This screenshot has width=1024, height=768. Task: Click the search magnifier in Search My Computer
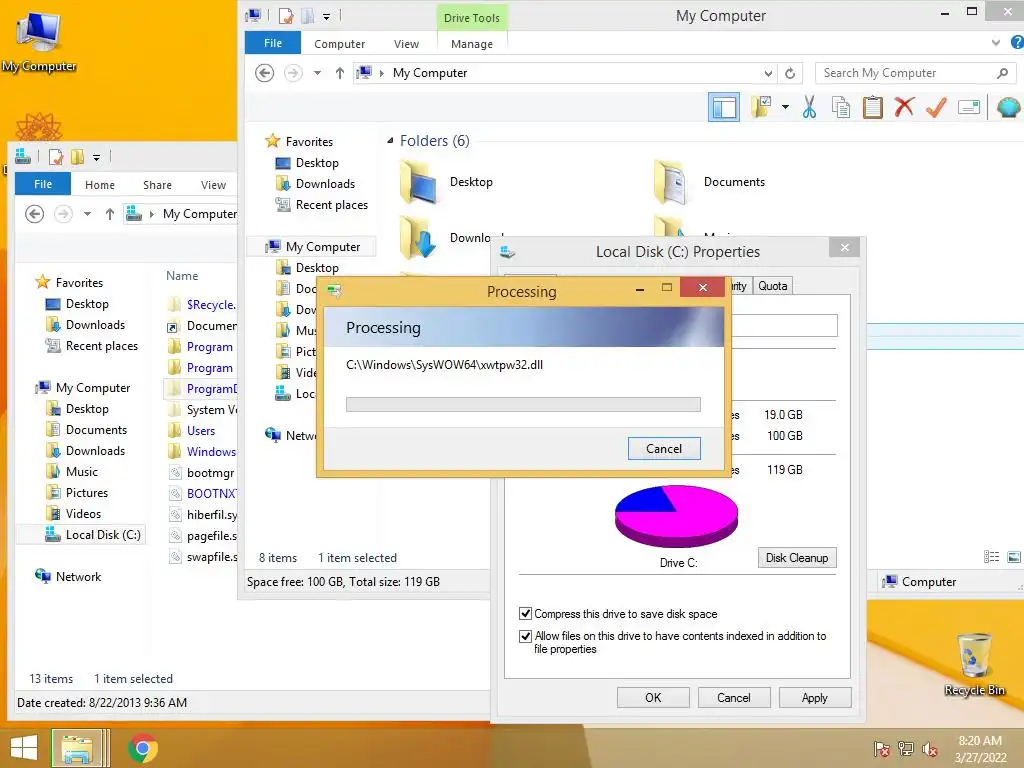coord(1002,73)
